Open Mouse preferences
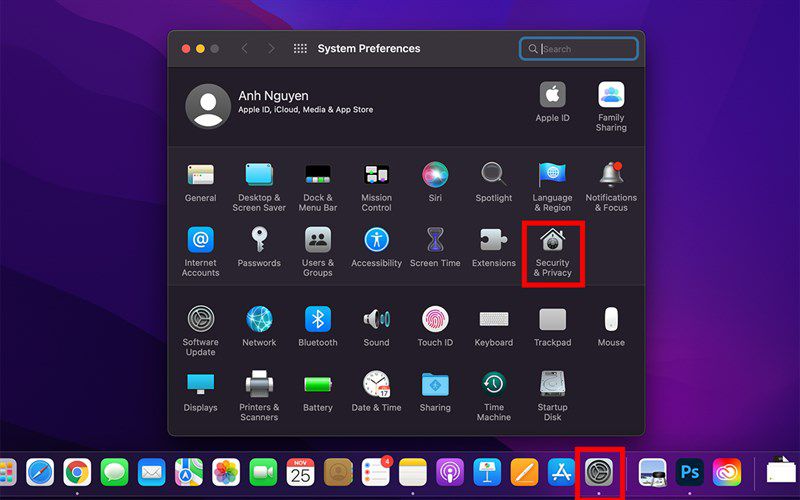Viewport: 800px width, 500px height. click(611, 327)
